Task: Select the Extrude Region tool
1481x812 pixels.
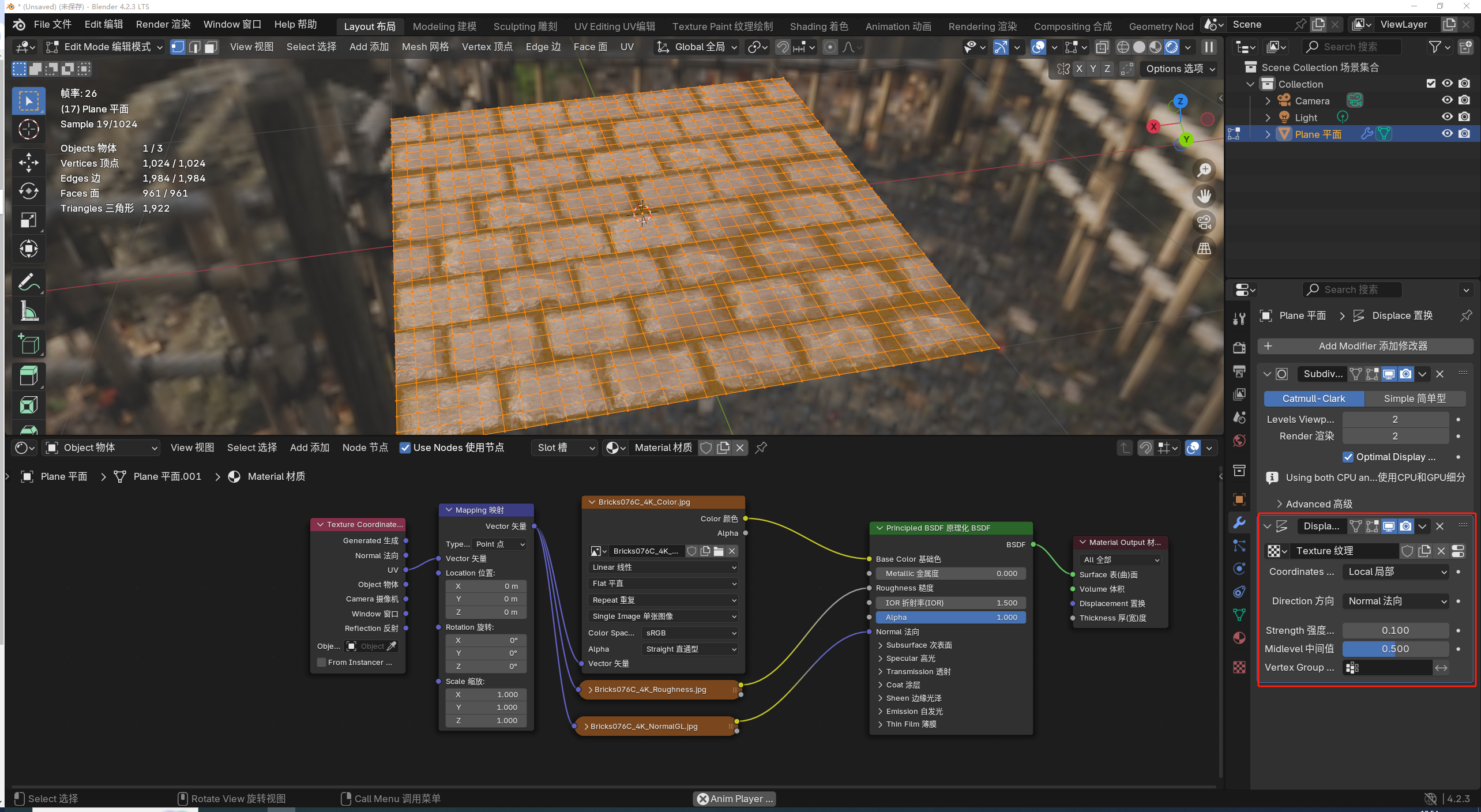Action: pyautogui.click(x=28, y=376)
